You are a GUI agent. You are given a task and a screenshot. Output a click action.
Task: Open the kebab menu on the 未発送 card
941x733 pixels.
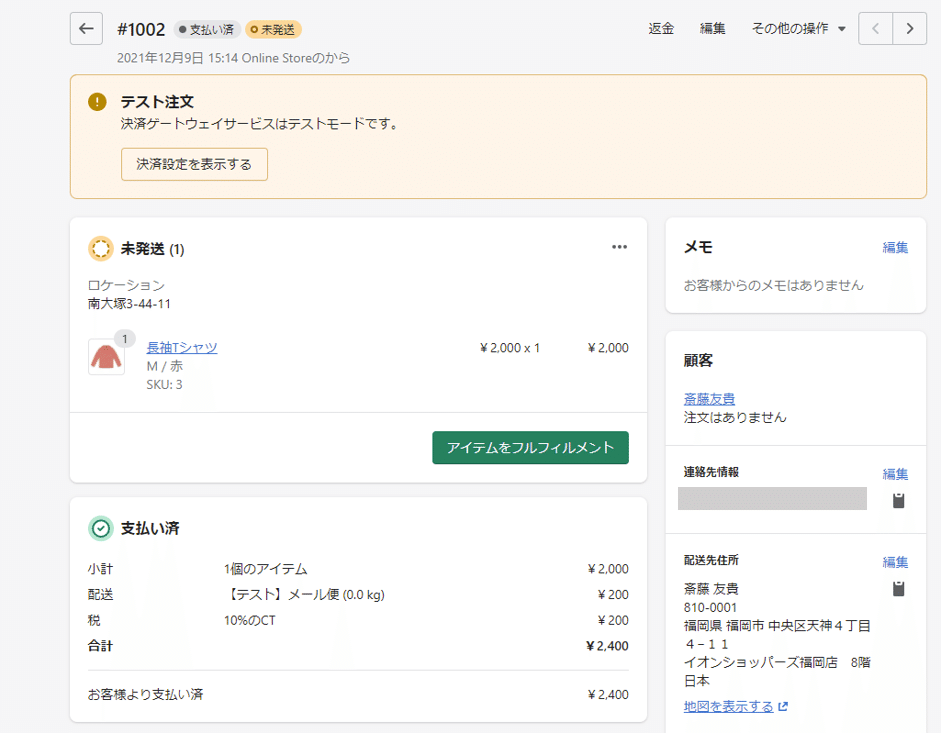[x=620, y=246]
